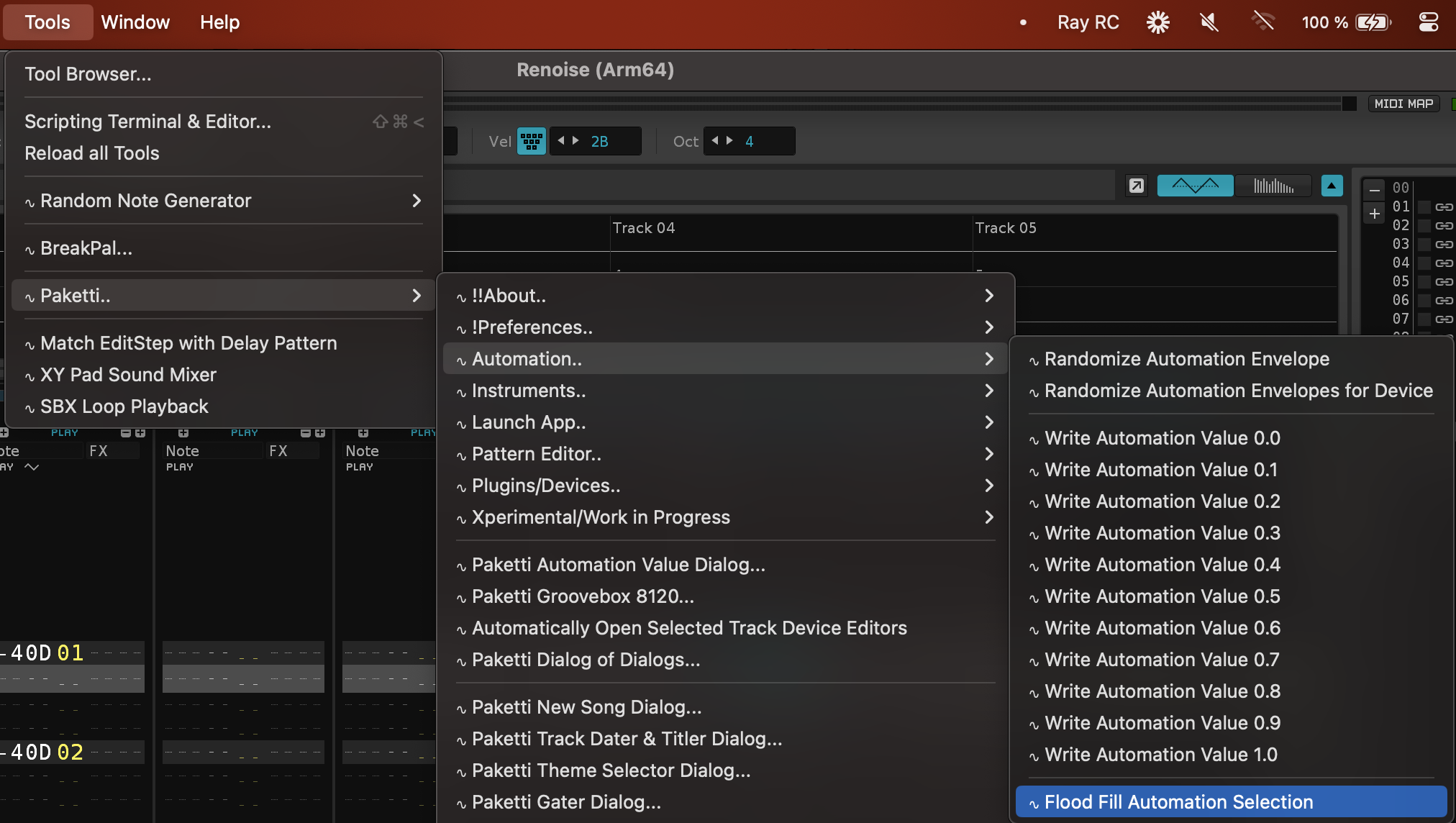Click the Track 04 header

click(x=644, y=228)
